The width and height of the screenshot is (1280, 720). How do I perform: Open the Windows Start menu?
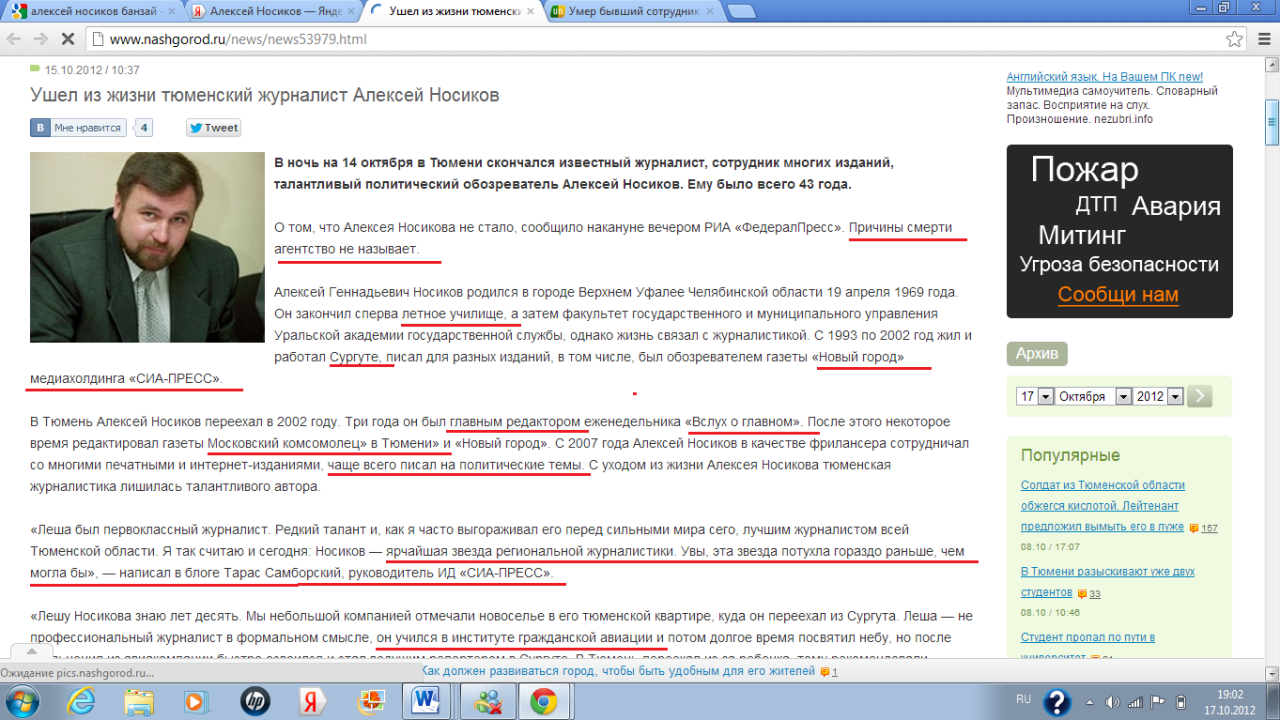pos(22,702)
